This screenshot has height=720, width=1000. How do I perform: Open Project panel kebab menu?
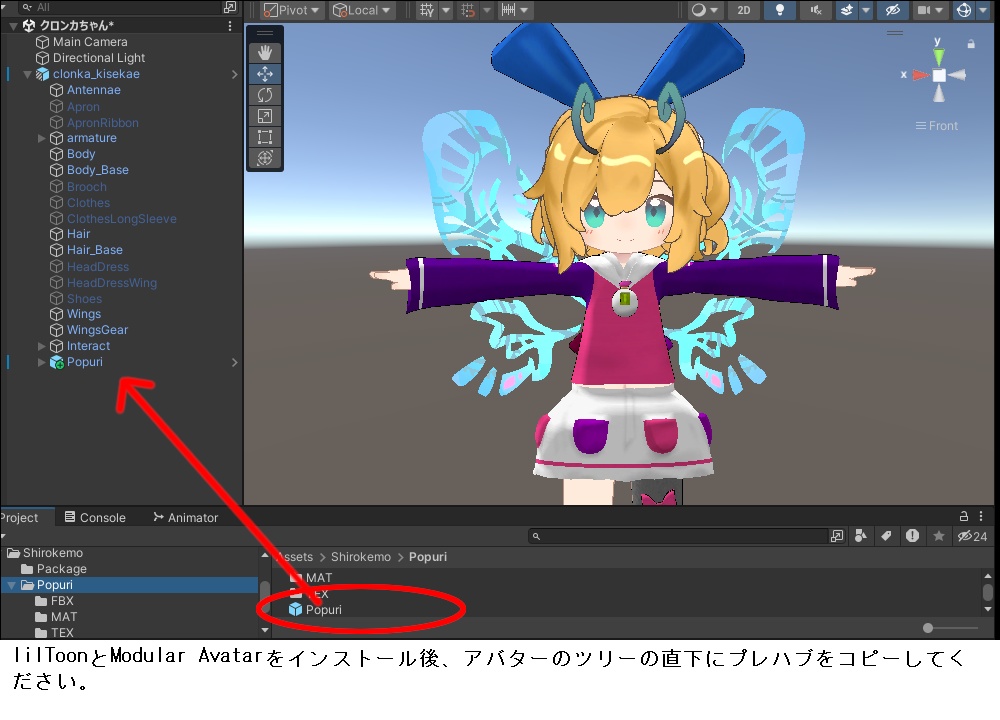(x=981, y=516)
